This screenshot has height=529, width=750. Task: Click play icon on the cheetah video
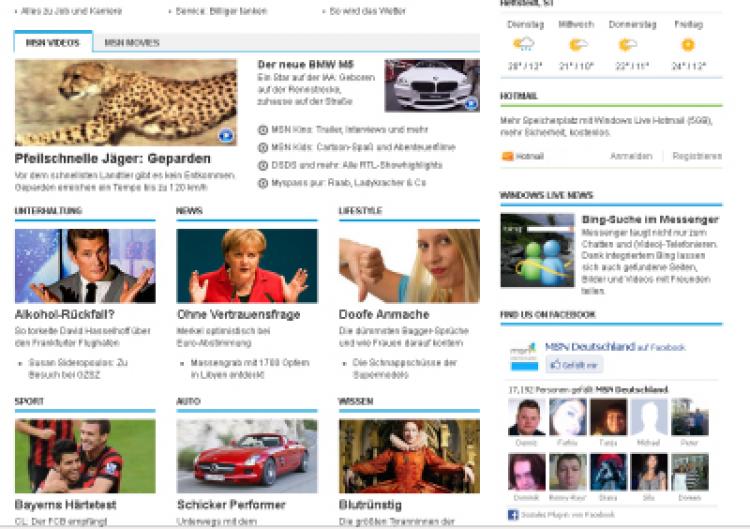tap(225, 135)
